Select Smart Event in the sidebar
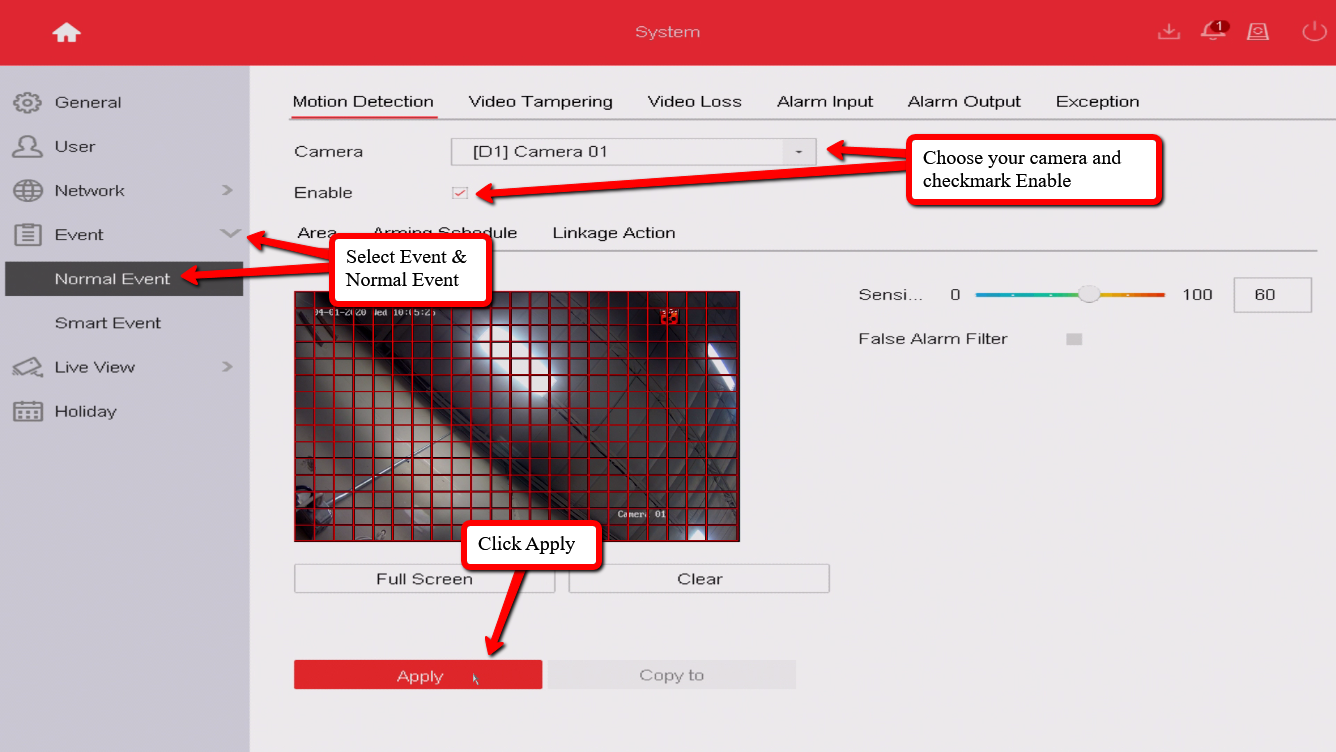Image resolution: width=1336 pixels, height=752 pixels. pos(107,323)
